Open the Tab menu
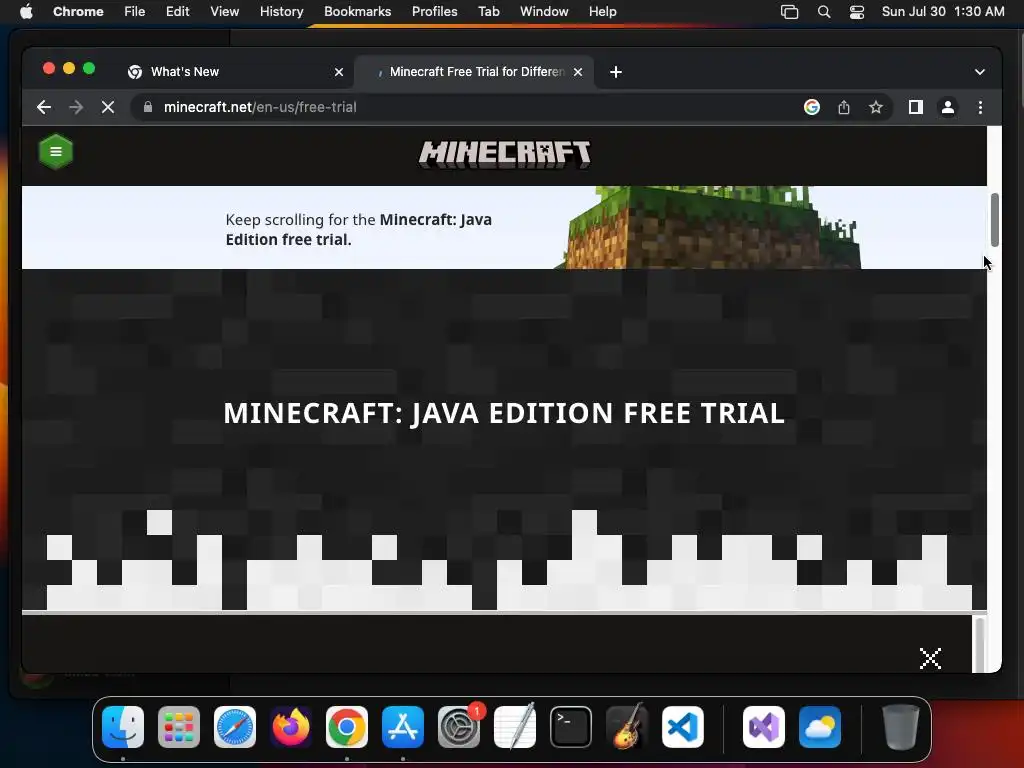 click(488, 12)
